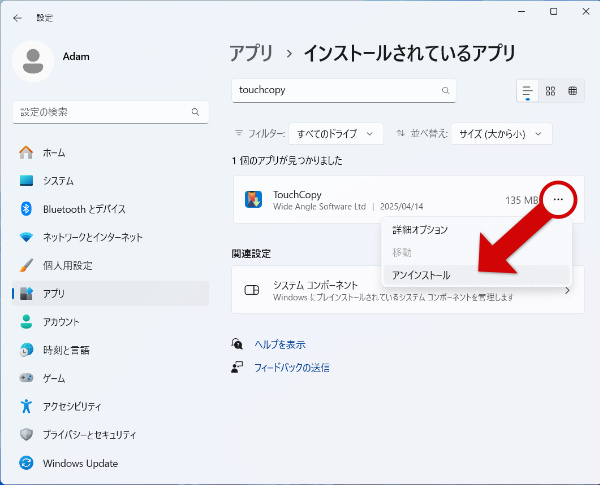Minimize the 設定 window
The width and height of the screenshot is (600, 485).
click(521, 12)
